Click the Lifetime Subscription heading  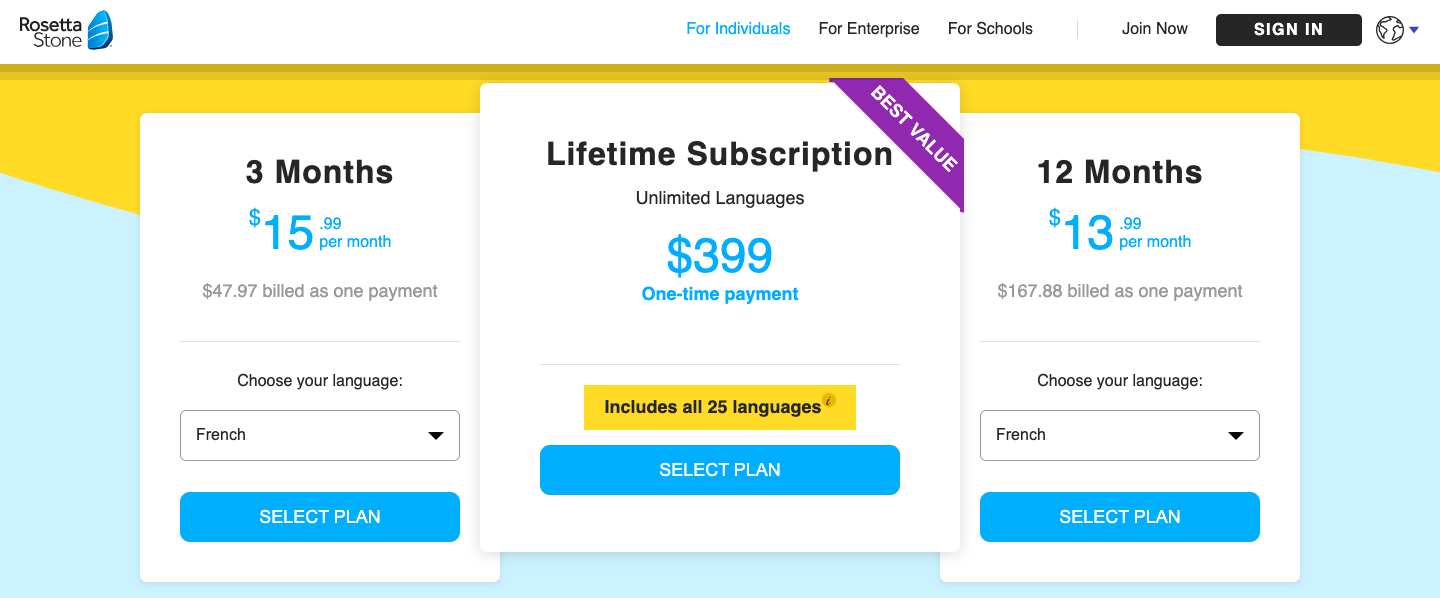[x=719, y=154]
